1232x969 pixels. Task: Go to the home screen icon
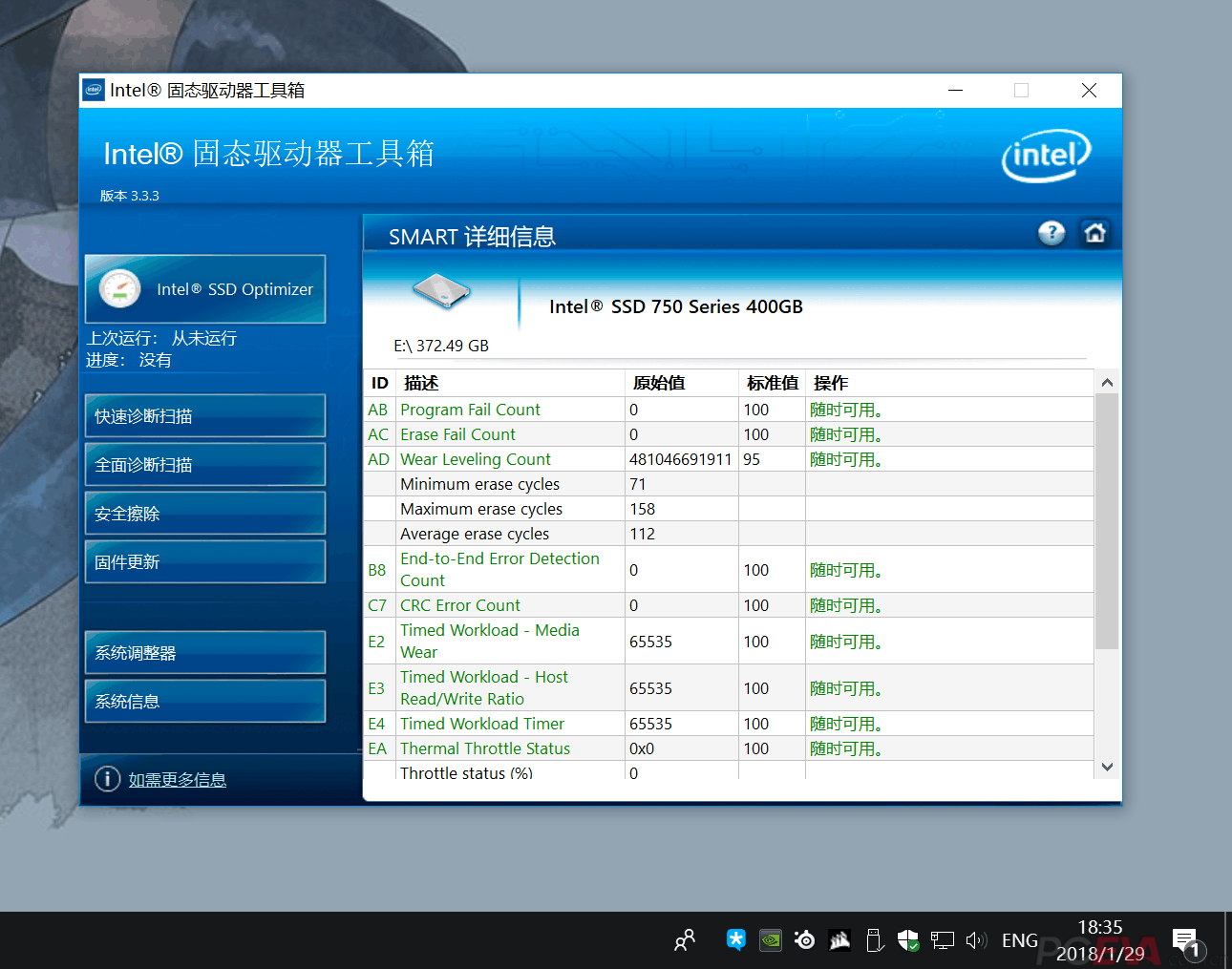[x=1094, y=233]
